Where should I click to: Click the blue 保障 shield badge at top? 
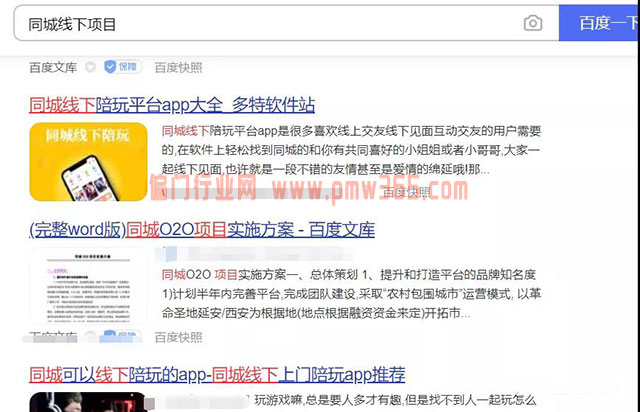[x=122, y=67]
